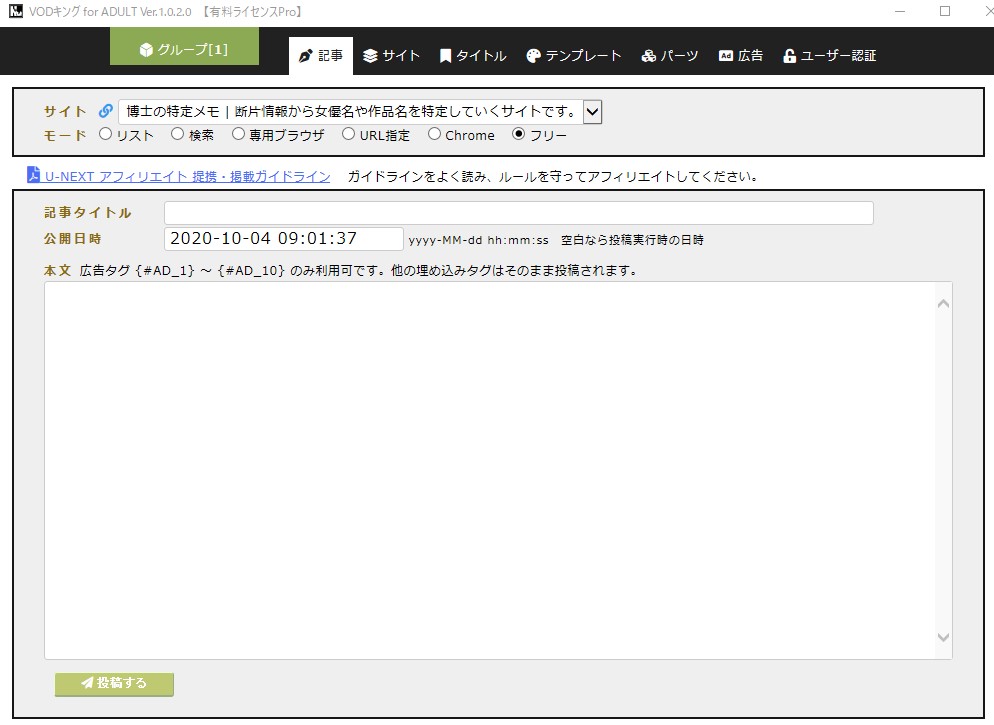Viewport: 994px width, 725px height.
Task: Click the link chain icon beside サイト
Action: pyautogui.click(x=106, y=111)
